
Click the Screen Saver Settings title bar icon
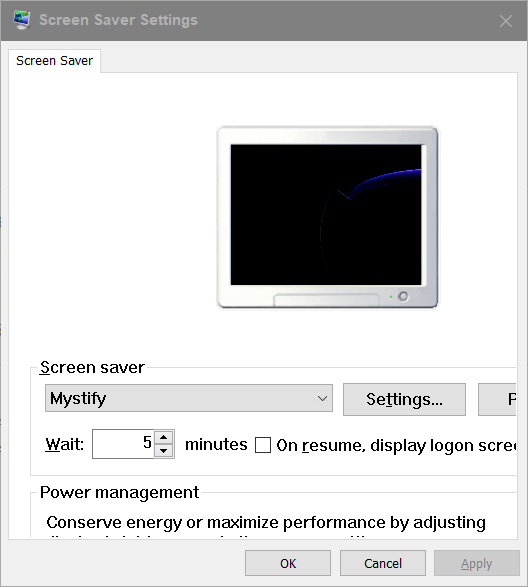pos(22,20)
